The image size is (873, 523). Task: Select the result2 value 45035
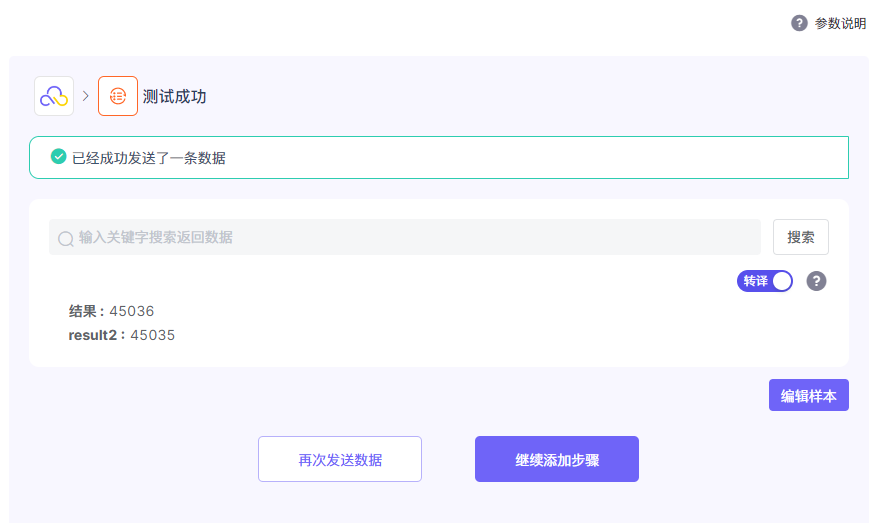pyautogui.click(x=153, y=335)
